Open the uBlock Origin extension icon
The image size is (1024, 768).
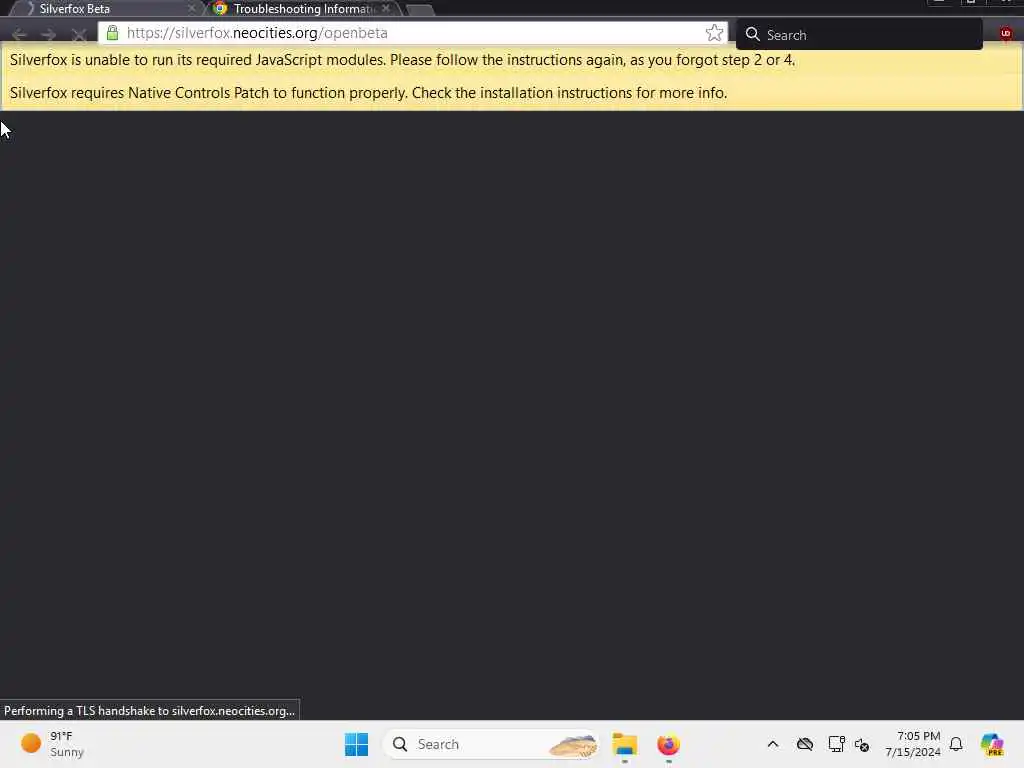pos(1006,33)
